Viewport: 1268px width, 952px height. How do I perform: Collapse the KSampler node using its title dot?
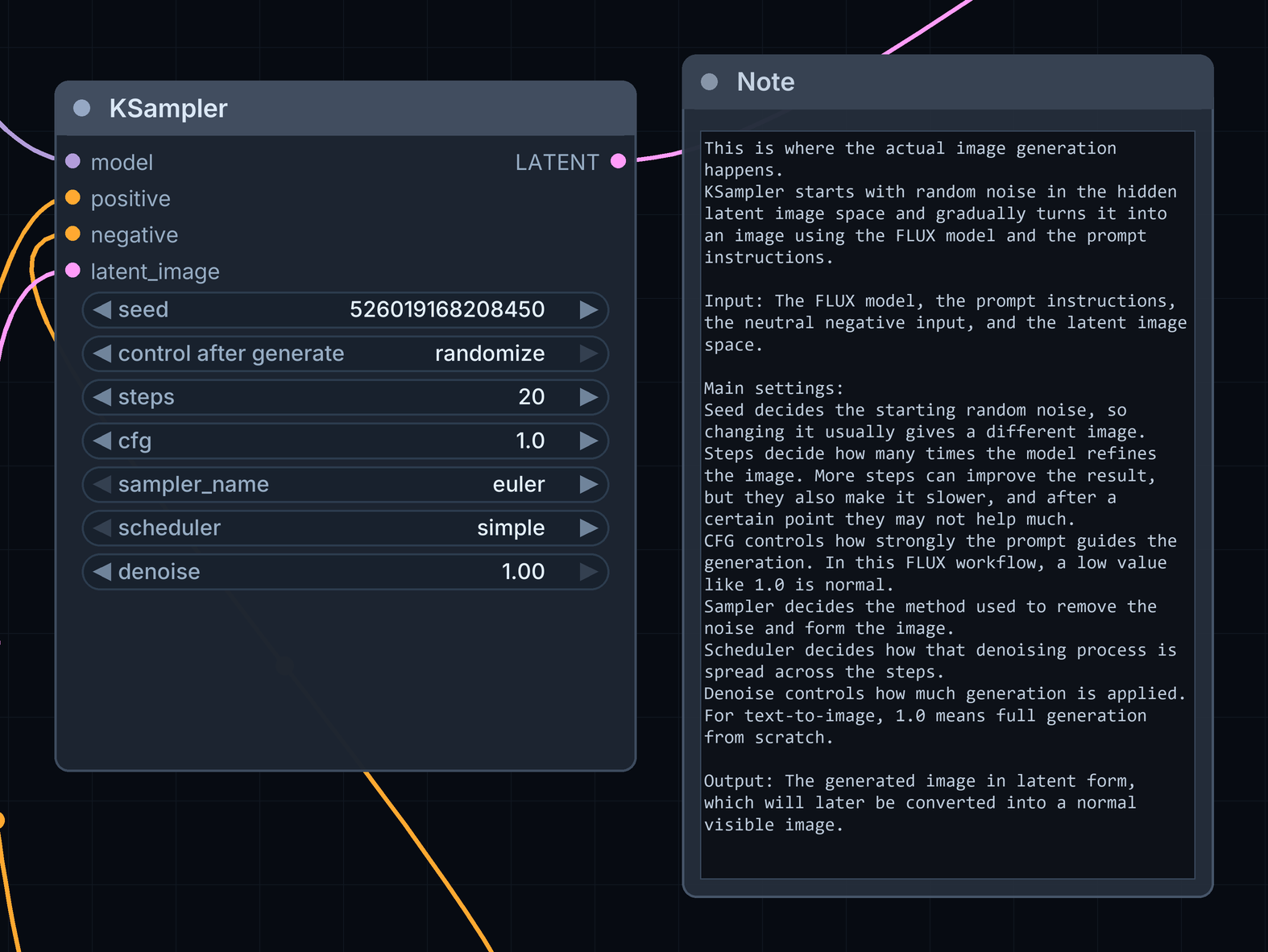pyautogui.click(x=81, y=108)
